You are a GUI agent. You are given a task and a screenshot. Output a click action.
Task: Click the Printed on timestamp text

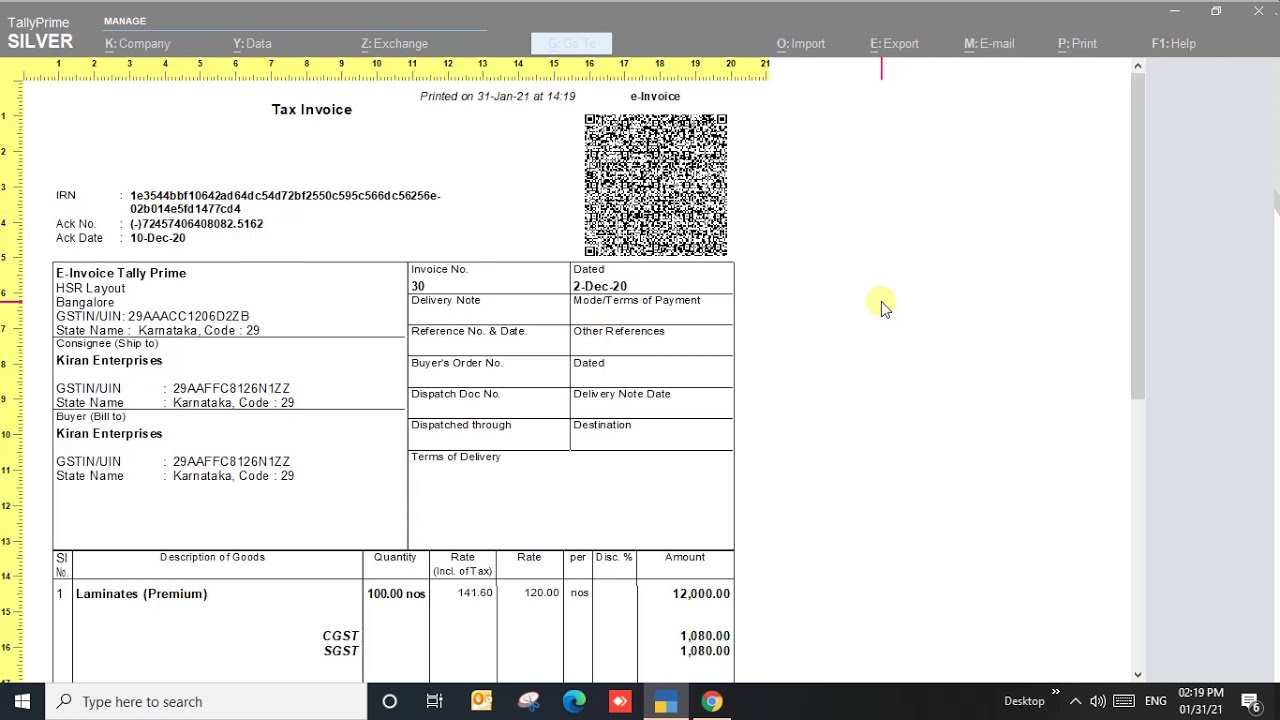[497, 97]
